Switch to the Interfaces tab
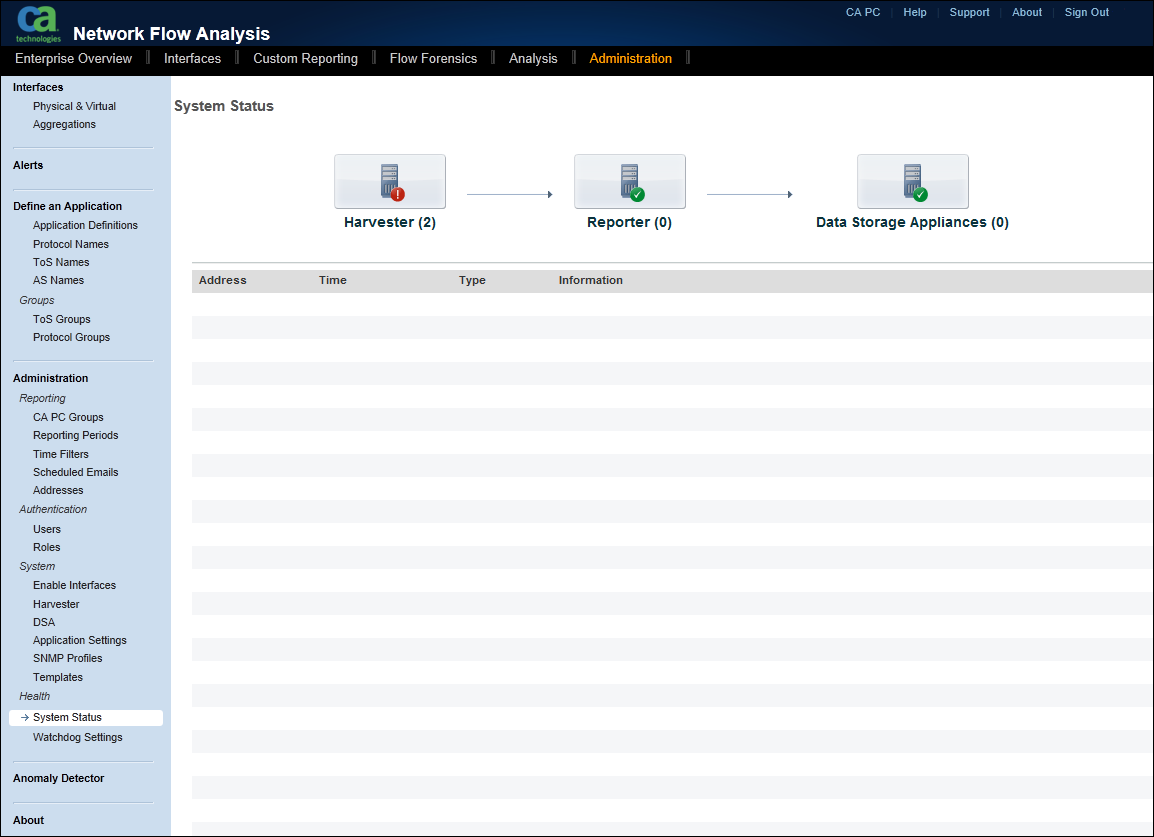1154x837 pixels. tap(192, 58)
